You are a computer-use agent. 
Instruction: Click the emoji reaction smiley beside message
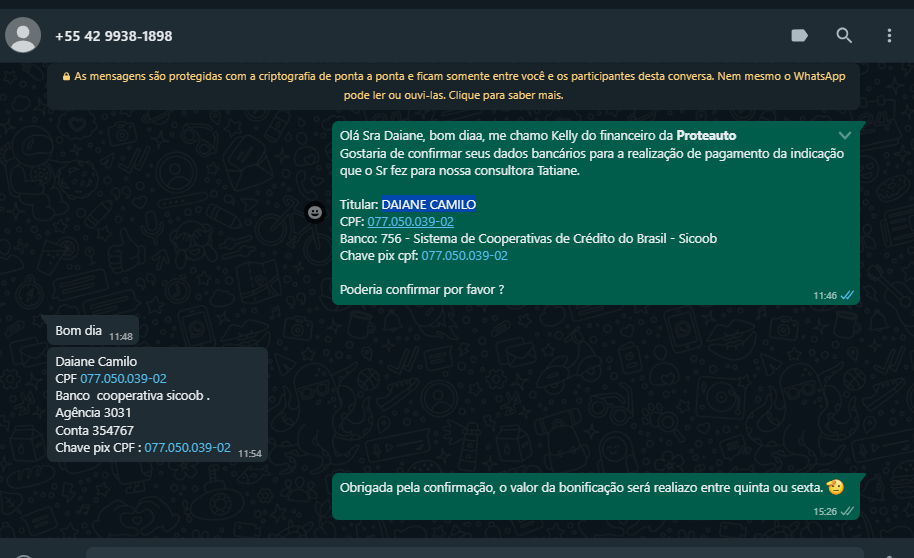pyautogui.click(x=315, y=212)
